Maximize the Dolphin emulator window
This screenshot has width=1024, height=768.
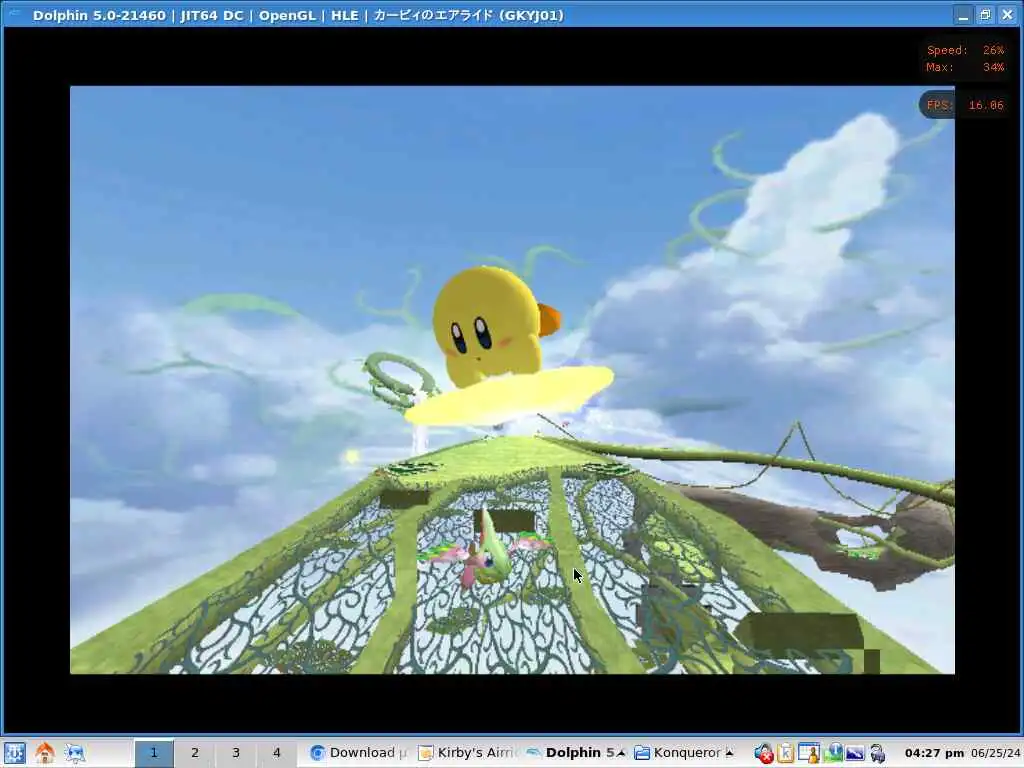(x=985, y=15)
